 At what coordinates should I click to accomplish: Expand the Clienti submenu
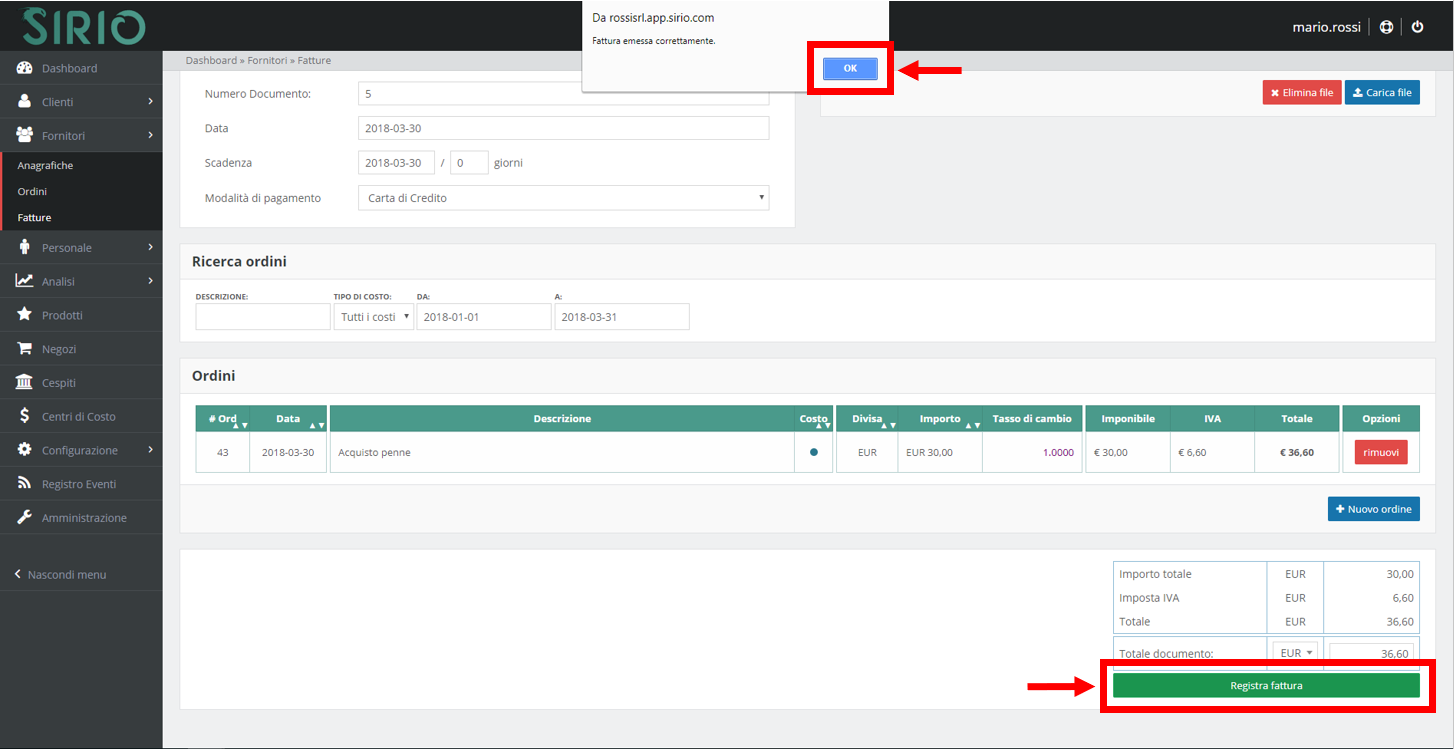(x=80, y=102)
